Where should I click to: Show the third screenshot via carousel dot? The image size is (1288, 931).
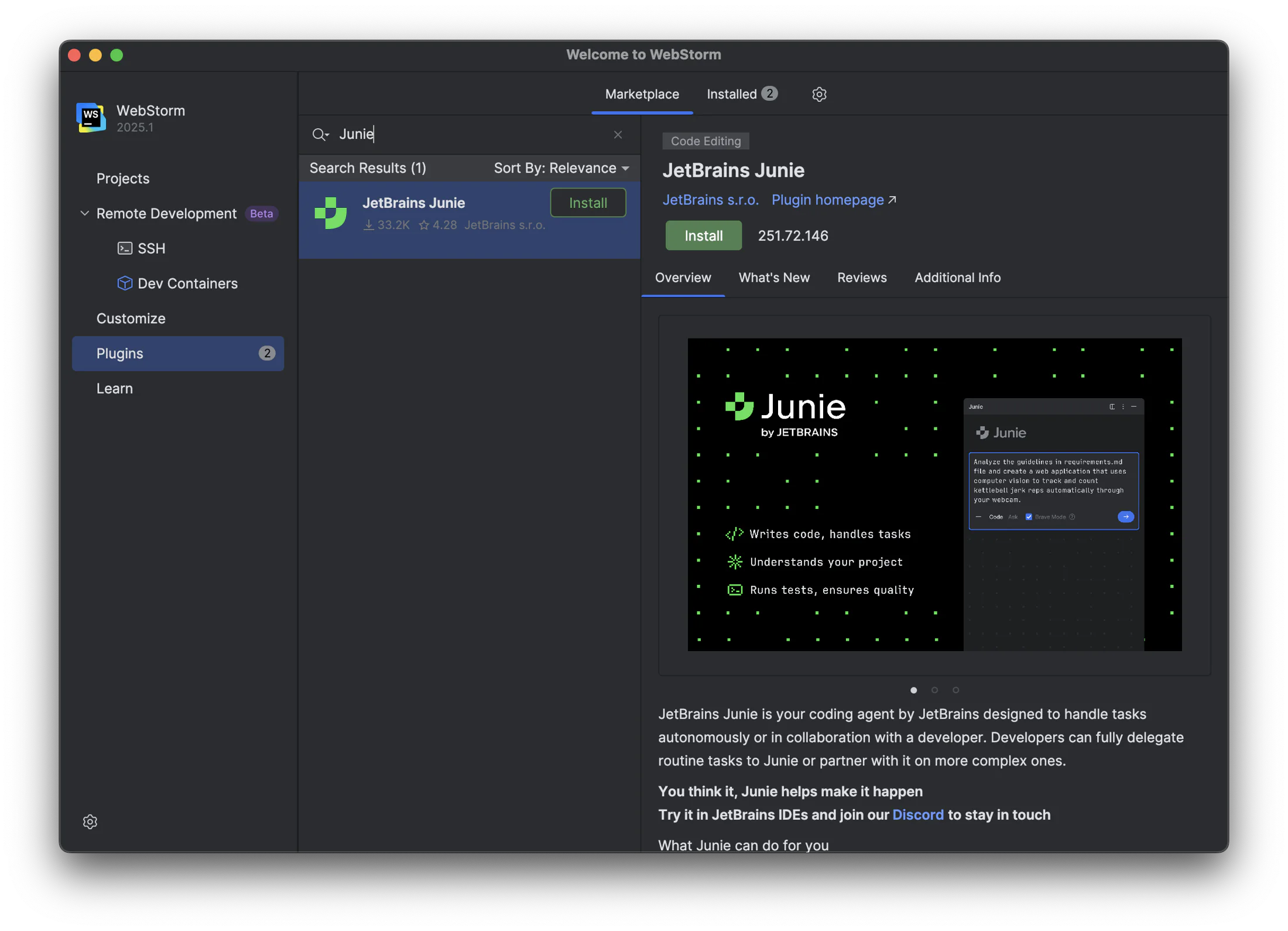(955, 690)
